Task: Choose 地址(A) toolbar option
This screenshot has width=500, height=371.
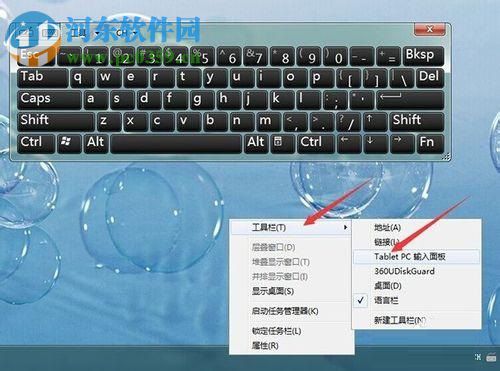Action: pyautogui.click(x=417, y=228)
